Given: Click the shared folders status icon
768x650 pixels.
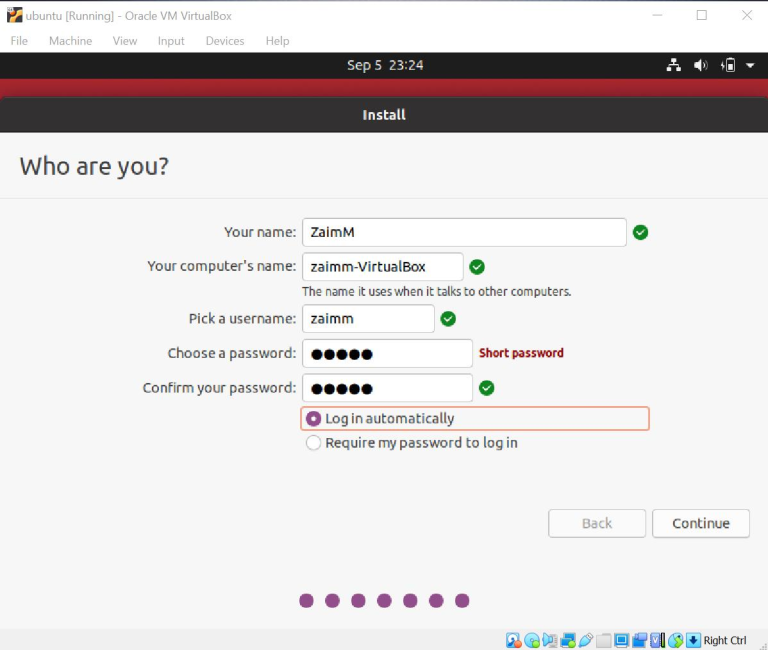Looking at the screenshot, I should (x=603, y=640).
